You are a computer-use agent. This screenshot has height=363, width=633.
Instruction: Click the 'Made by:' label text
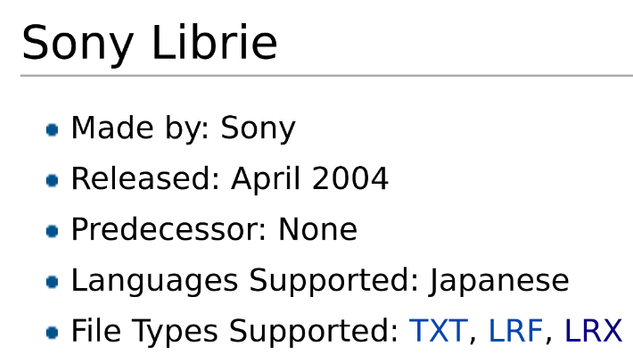pyautogui.click(x=140, y=128)
